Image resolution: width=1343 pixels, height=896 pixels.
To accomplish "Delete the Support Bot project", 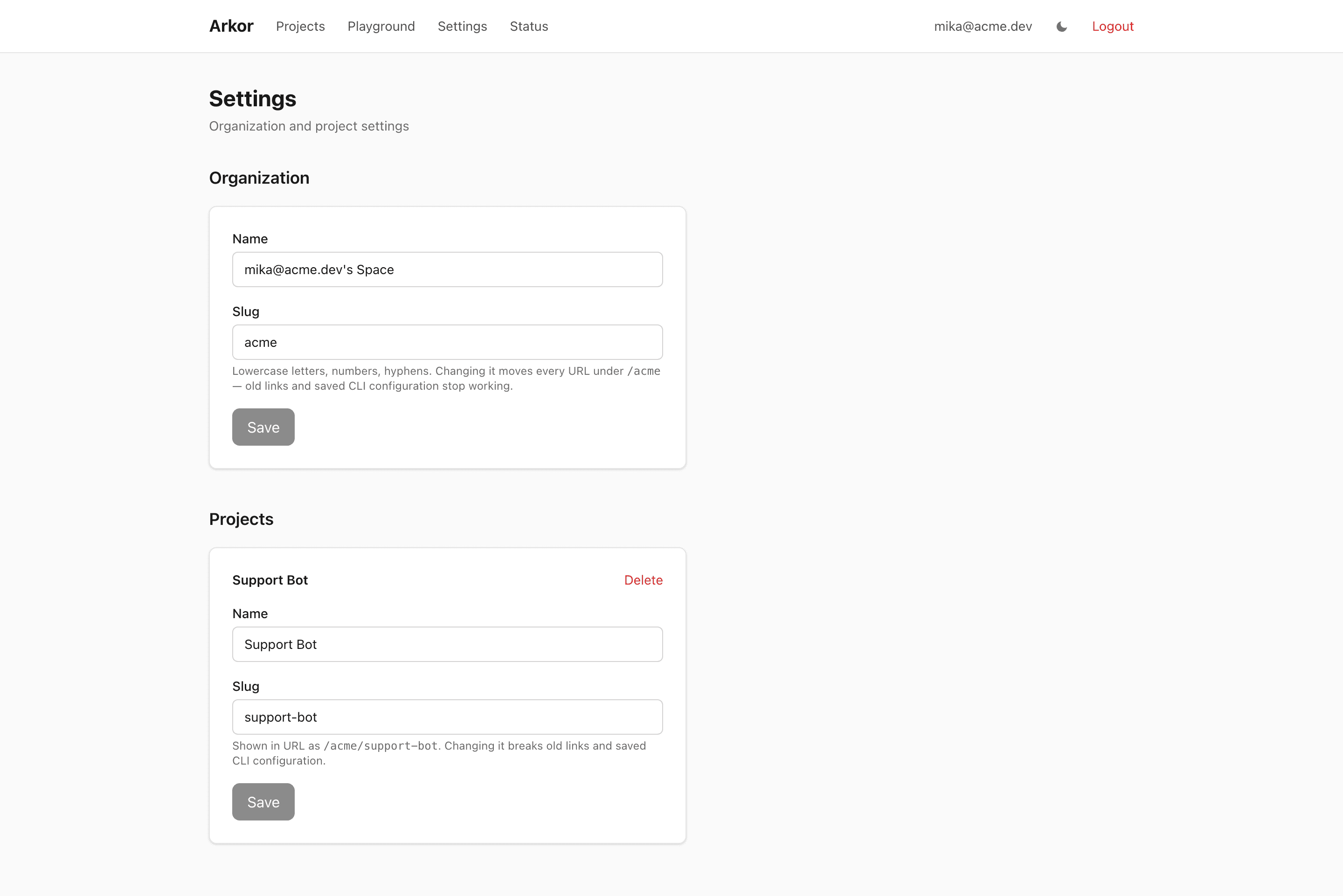I will tap(644, 580).
